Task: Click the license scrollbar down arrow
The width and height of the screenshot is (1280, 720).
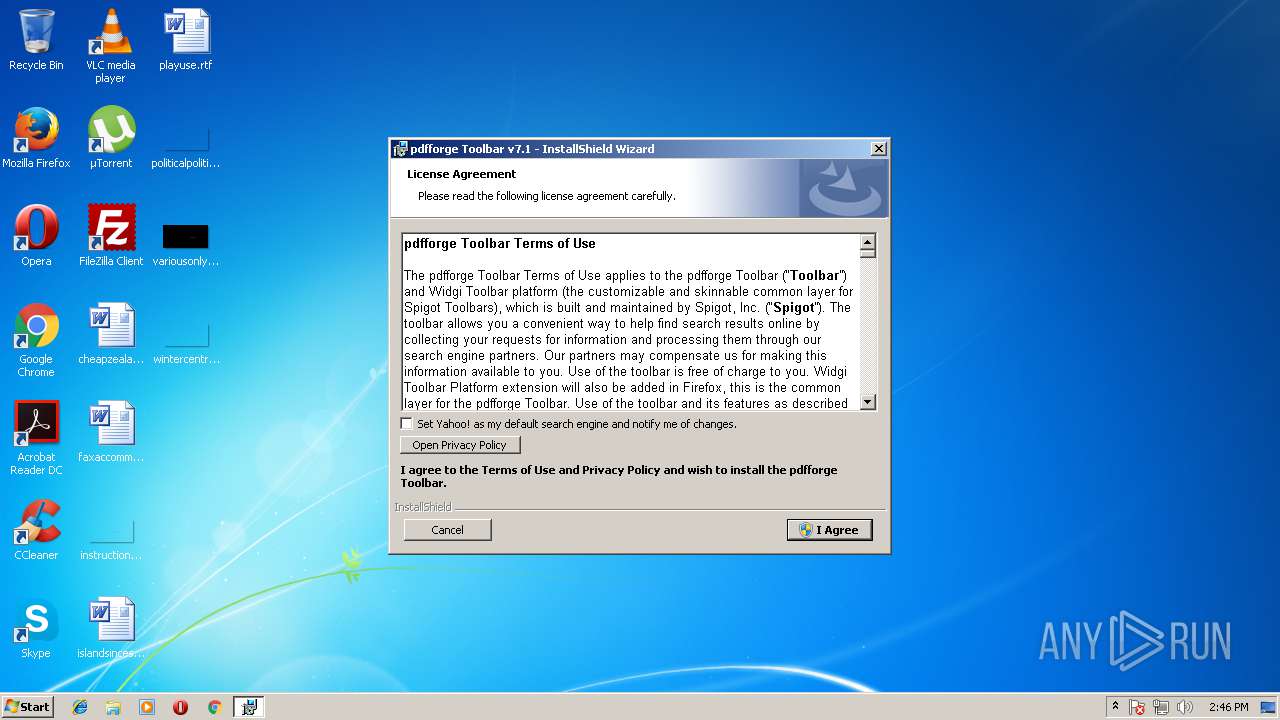Action: (x=867, y=402)
